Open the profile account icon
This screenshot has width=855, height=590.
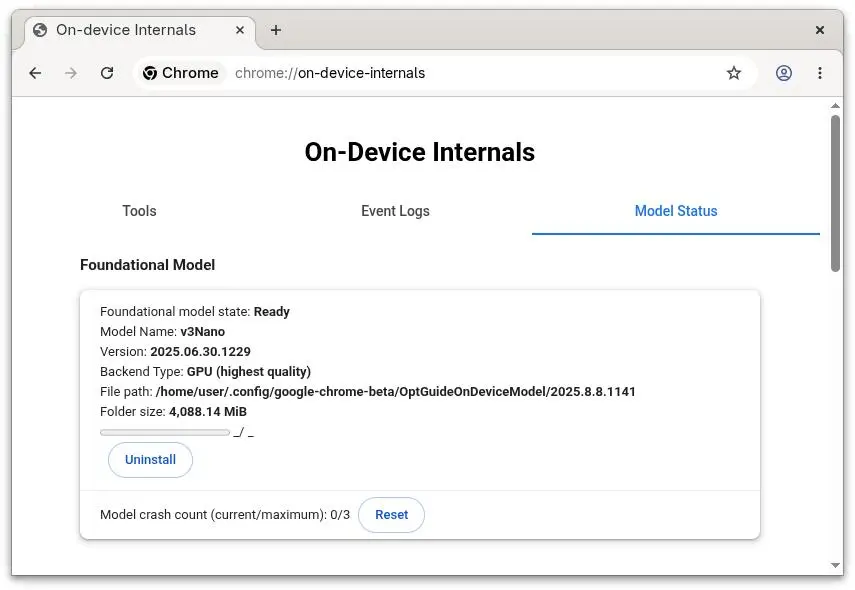point(784,73)
